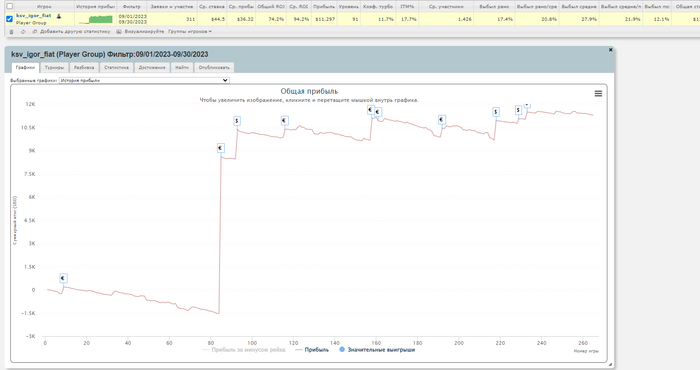Click the trash icon below player row
This screenshot has height=370, width=700.
11,32
